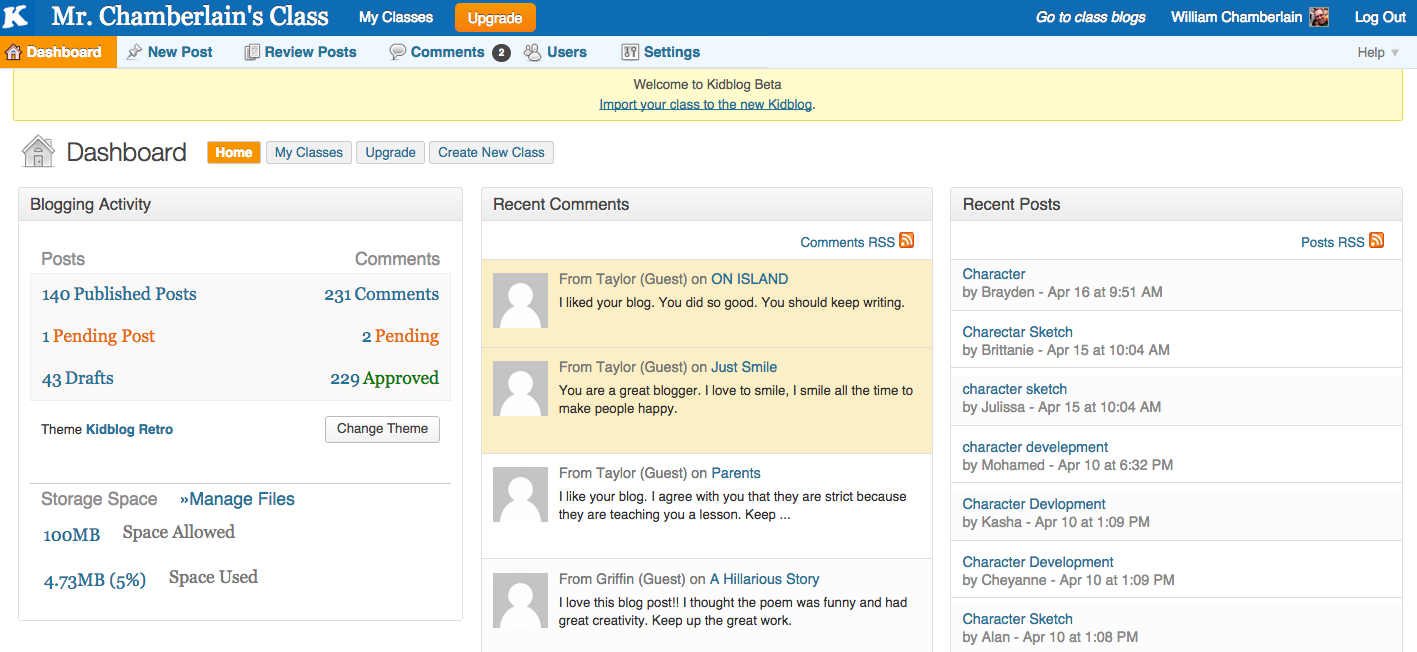Open Go to class blogs

click(x=1089, y=17)
